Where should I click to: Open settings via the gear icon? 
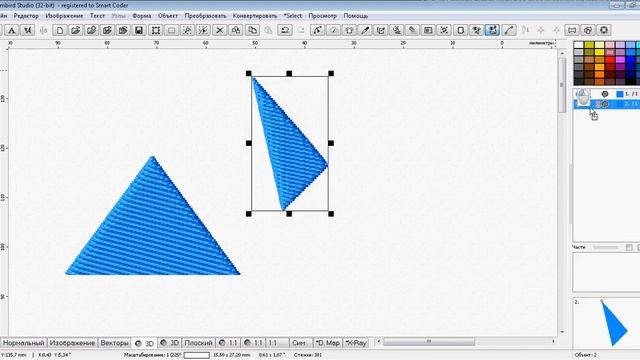(x=604, y=30)
